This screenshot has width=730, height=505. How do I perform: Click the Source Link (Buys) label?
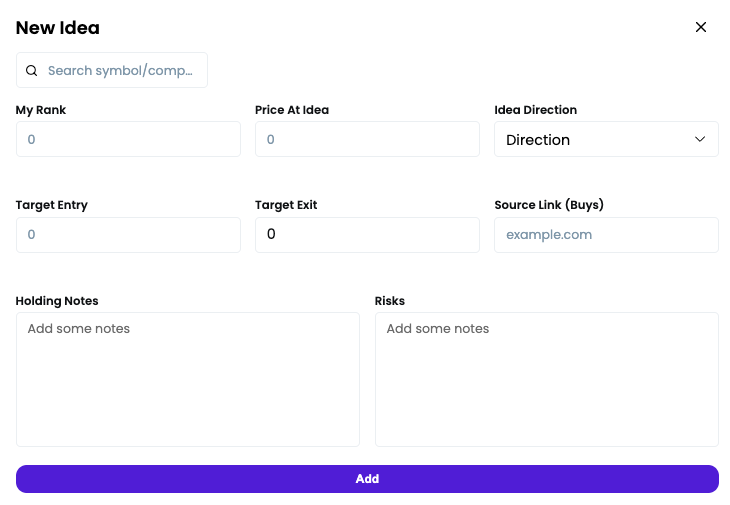[x=549, y=205]
